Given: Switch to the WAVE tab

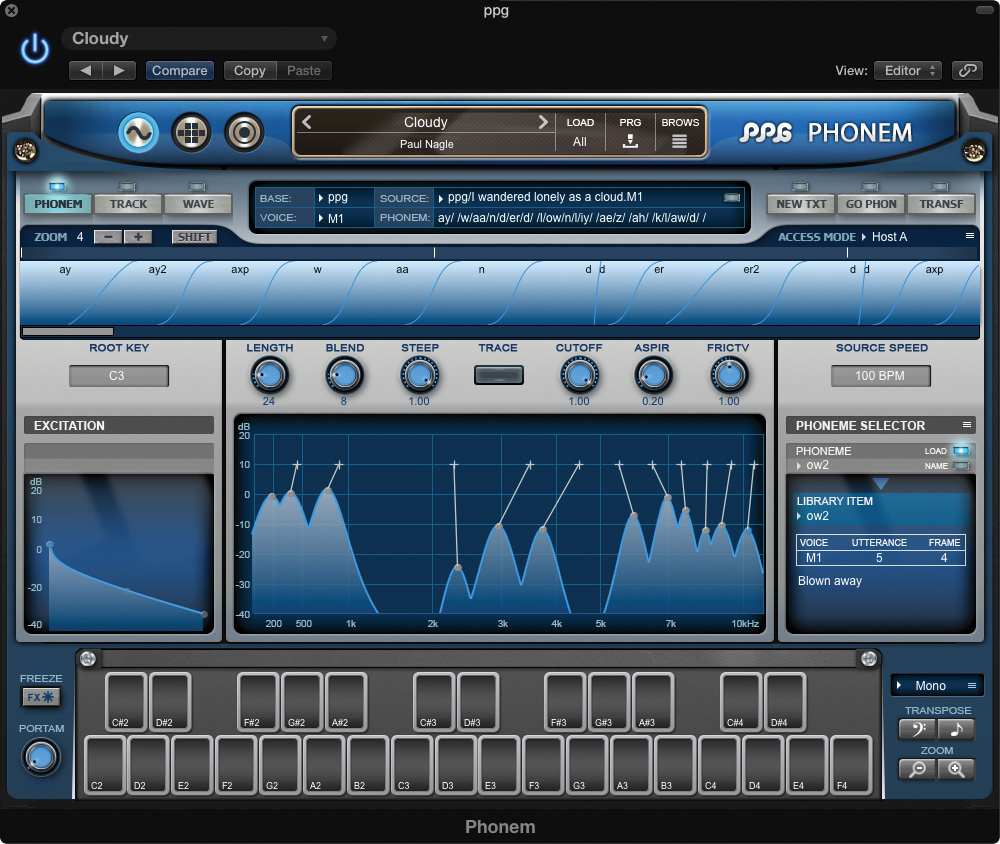Looking at the screenshot, I should click(x=198, y=204).
